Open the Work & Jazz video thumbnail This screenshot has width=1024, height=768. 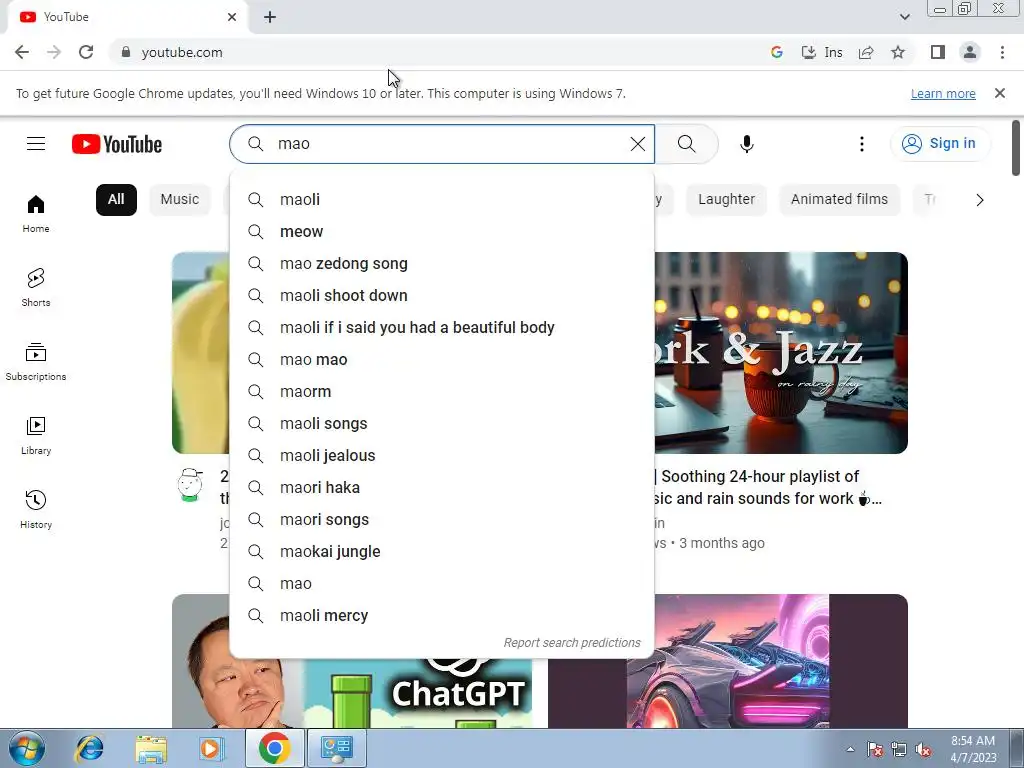click(781, 353)
